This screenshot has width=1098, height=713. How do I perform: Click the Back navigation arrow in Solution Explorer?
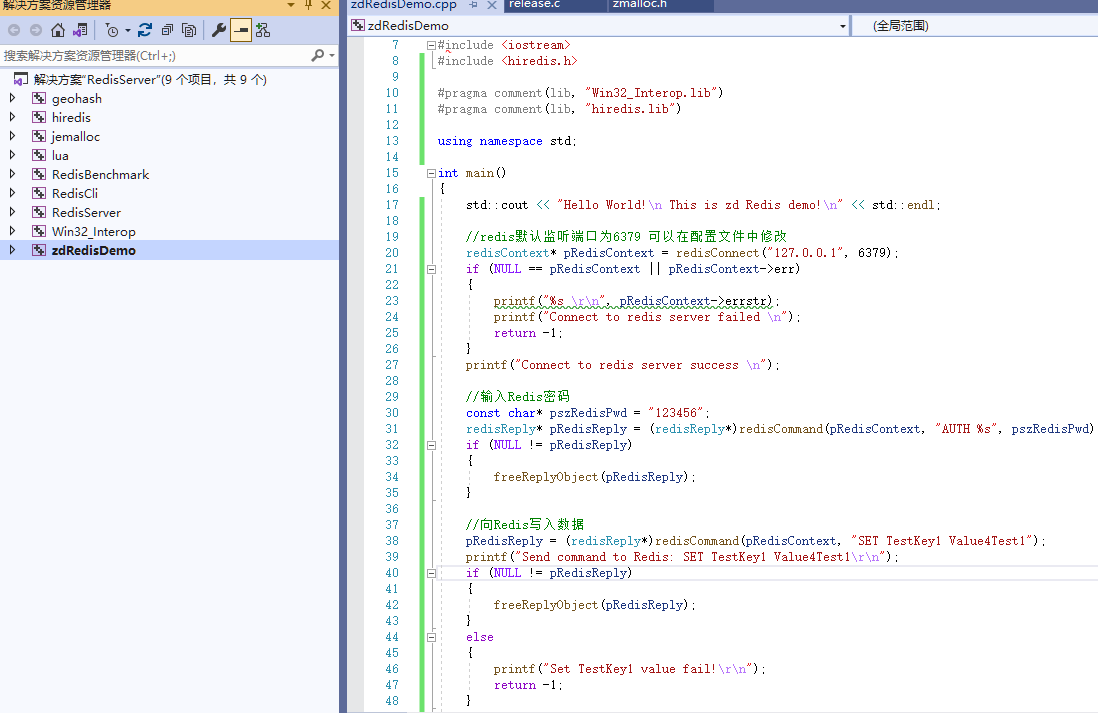[x=14, y=30]
